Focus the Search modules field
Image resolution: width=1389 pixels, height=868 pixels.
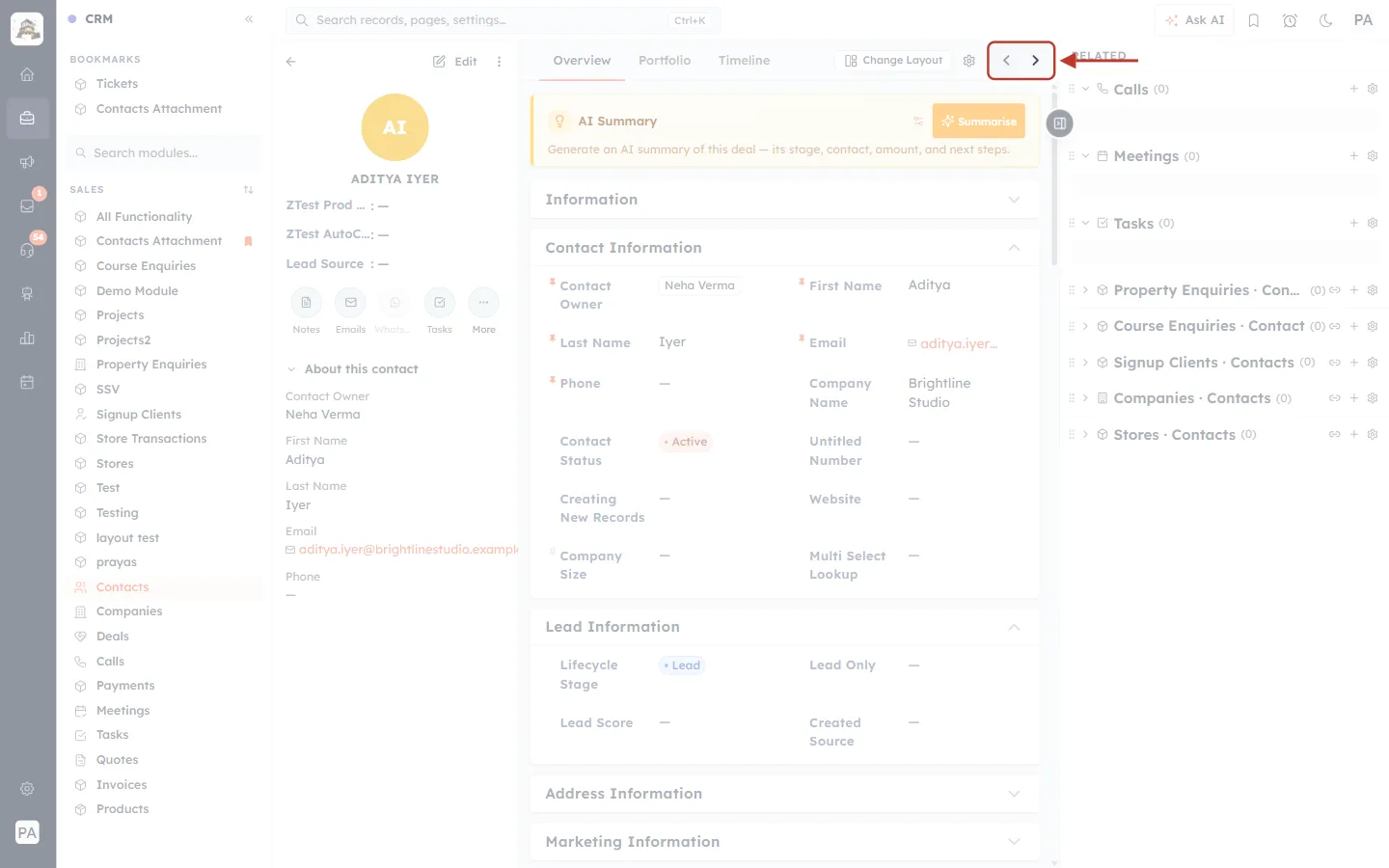pos(164,153)
